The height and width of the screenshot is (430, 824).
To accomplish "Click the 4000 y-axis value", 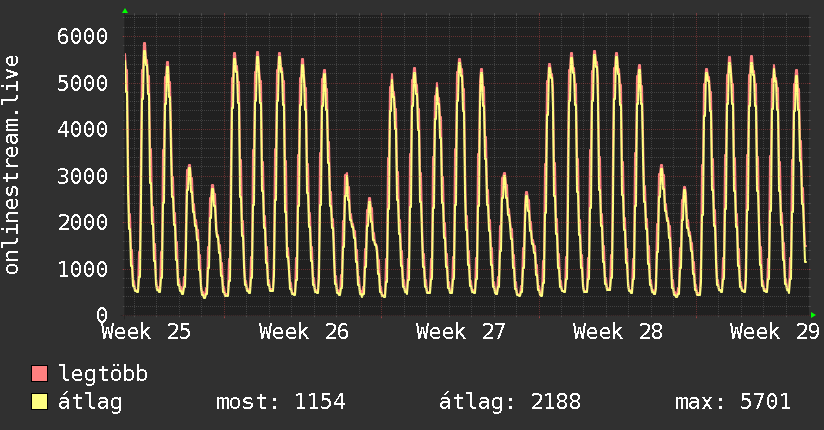I will 83,129.
